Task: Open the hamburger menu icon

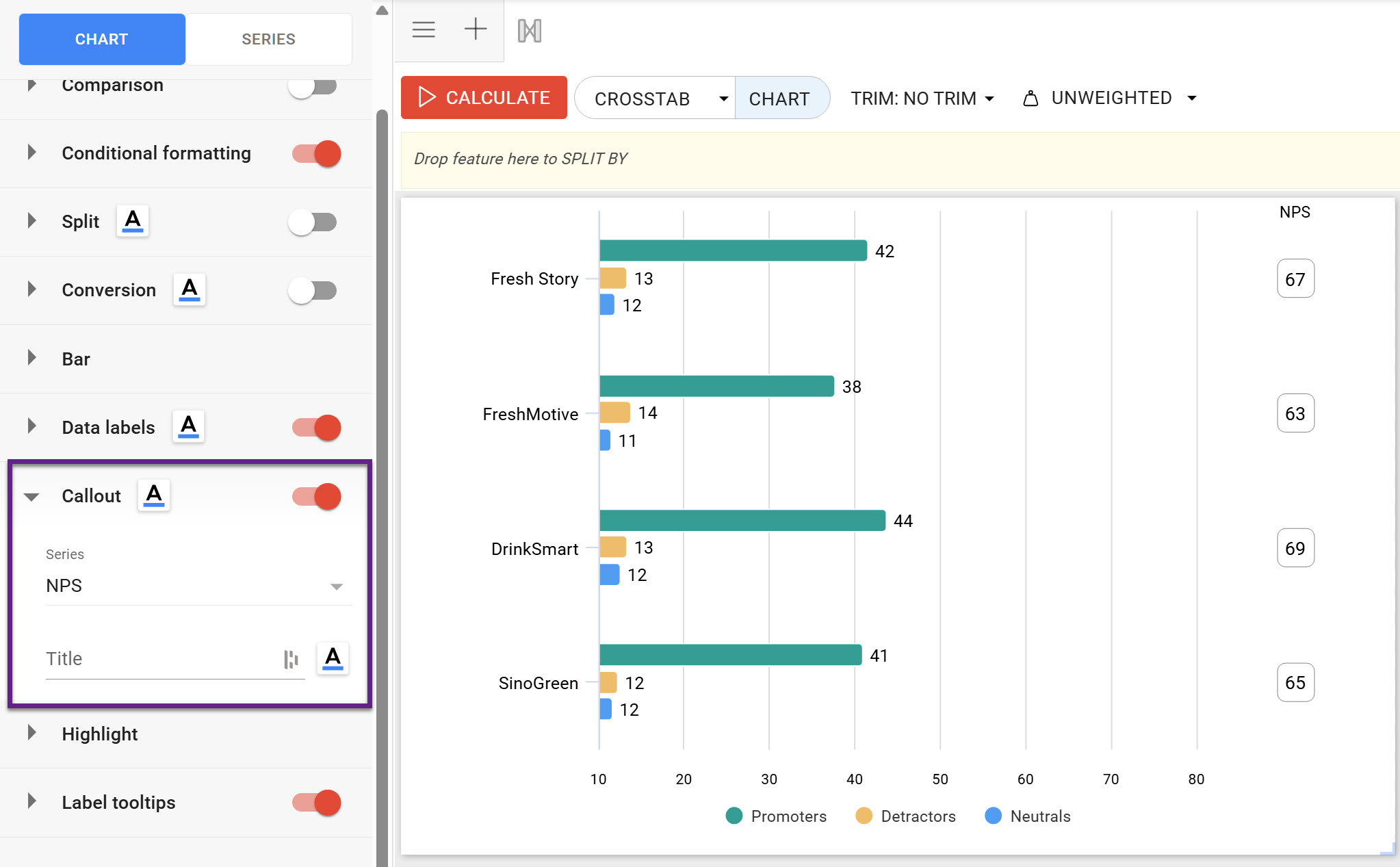Action: click(424, 29)
